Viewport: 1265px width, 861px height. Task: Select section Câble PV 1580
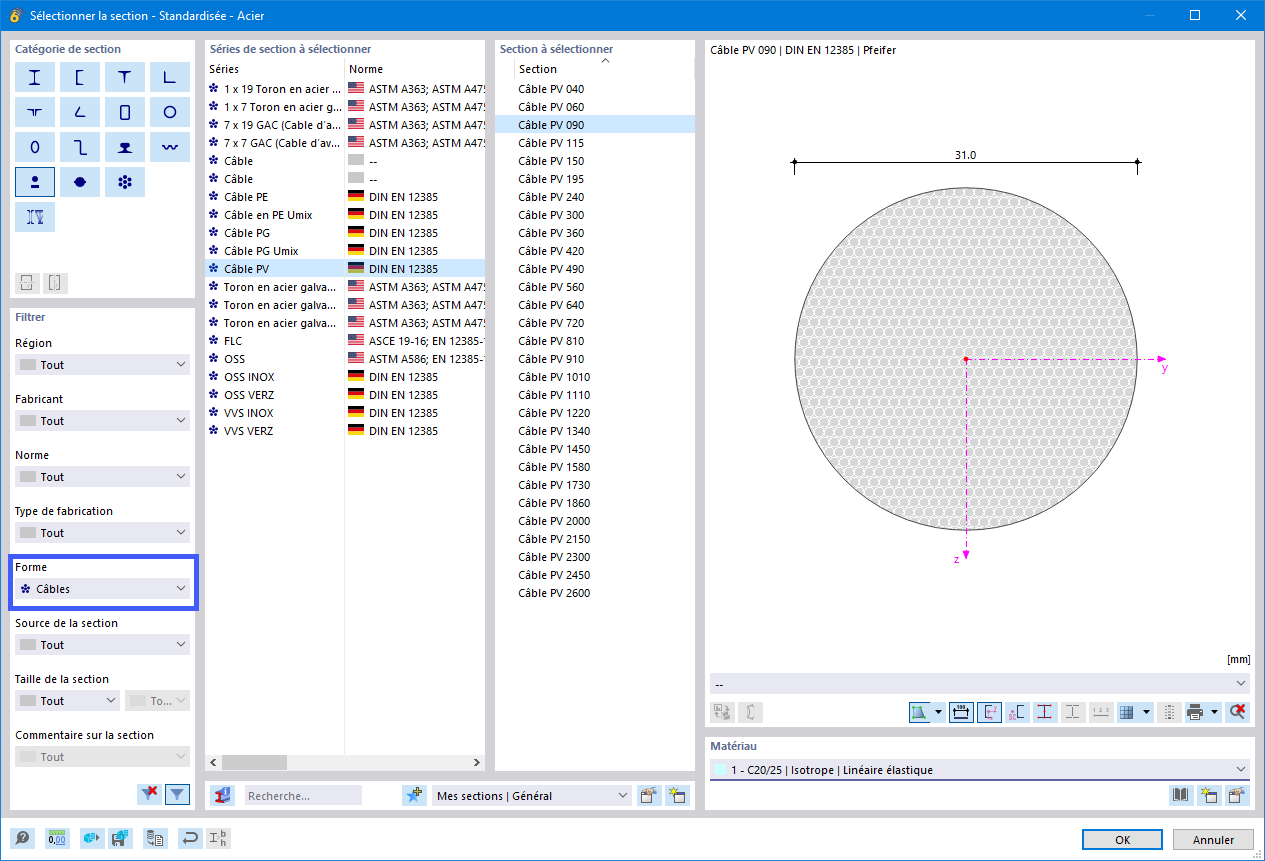tap(595, 467)
